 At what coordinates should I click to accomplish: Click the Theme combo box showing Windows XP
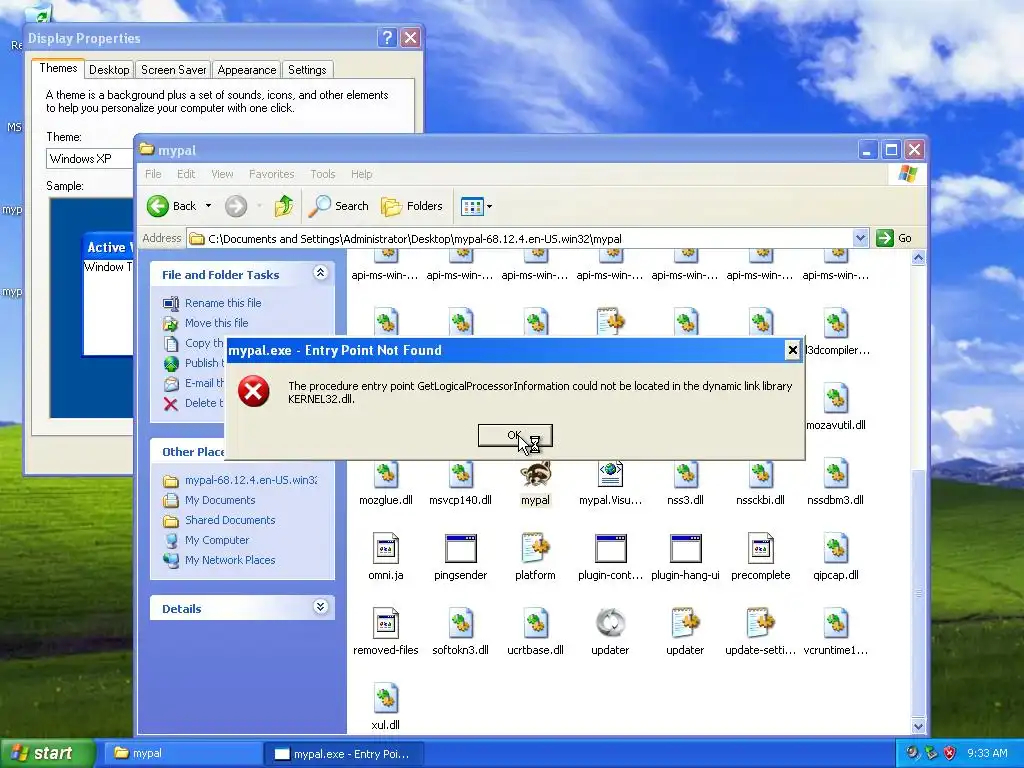tap(90, 159)
